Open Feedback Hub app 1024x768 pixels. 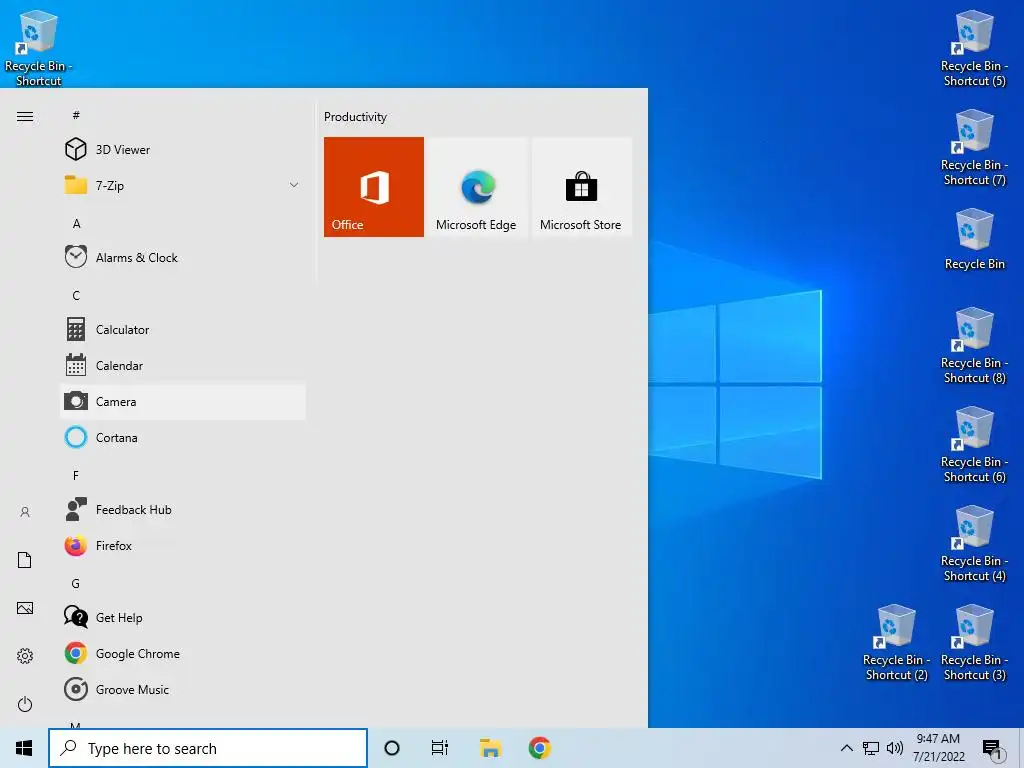tap(183, 509)
